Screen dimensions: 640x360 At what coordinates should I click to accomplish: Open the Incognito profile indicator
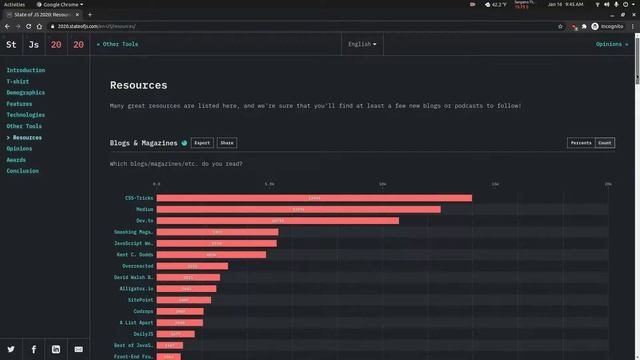tap(607, 26)
